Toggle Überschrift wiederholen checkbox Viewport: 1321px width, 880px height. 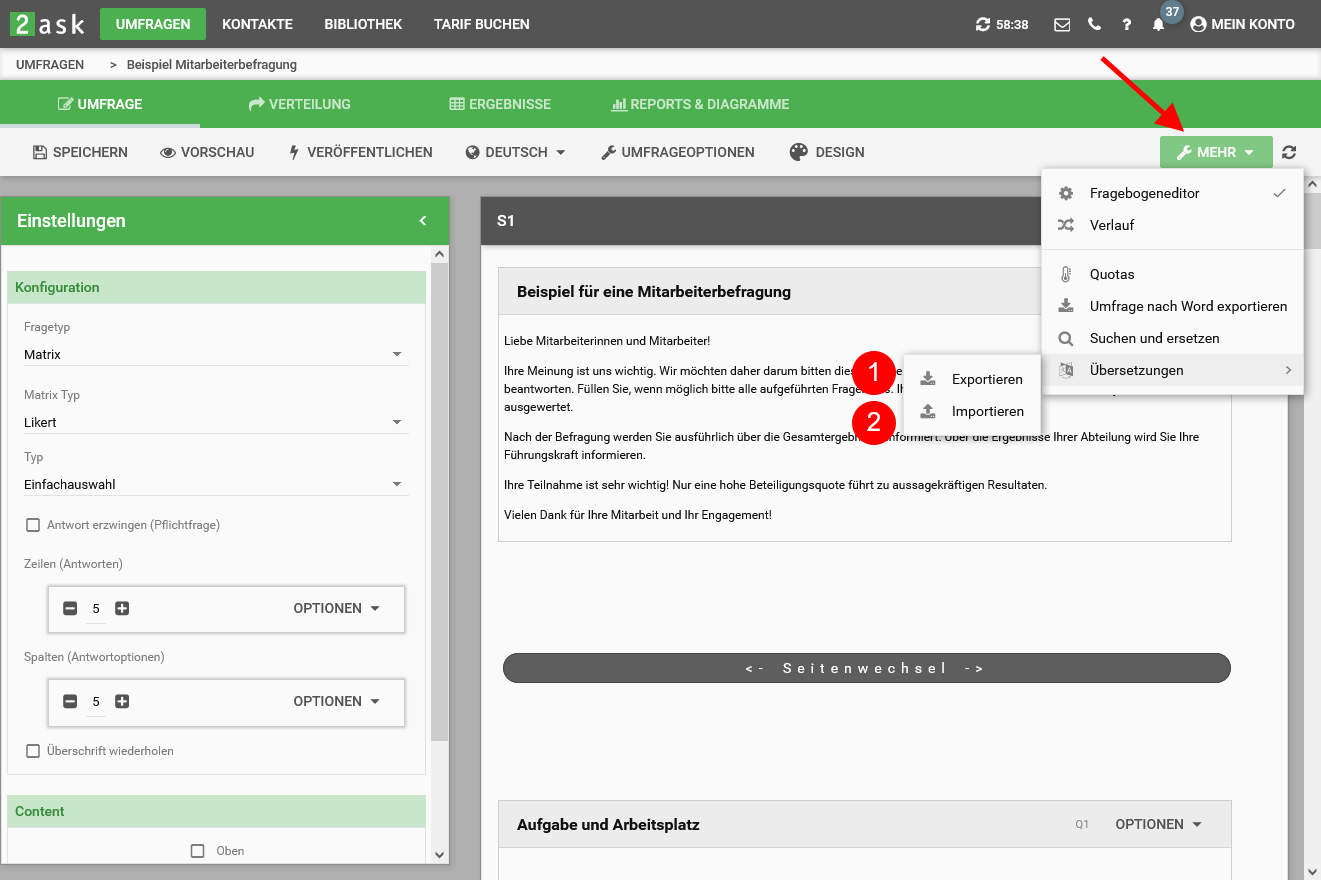click(33, 751)
